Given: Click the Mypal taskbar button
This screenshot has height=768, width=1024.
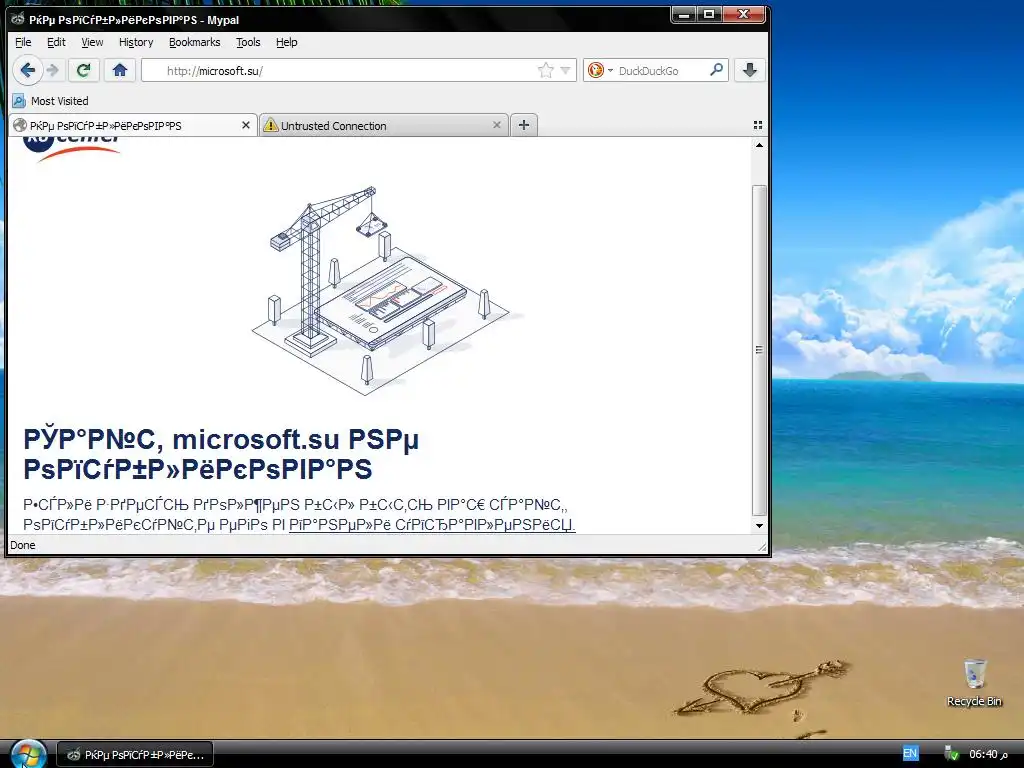Looking at the screenshot, I should [135, 755].
